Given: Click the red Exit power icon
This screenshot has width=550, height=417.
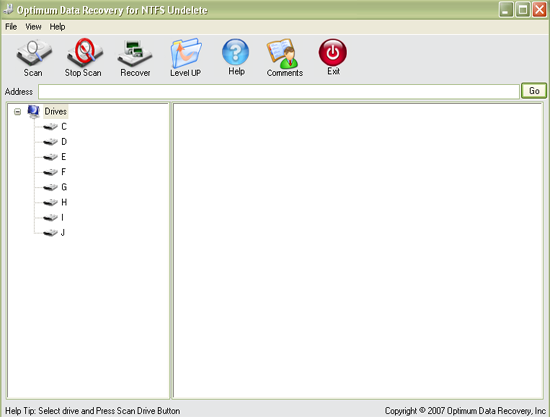Looking at the screenshot, I should 333,52.
